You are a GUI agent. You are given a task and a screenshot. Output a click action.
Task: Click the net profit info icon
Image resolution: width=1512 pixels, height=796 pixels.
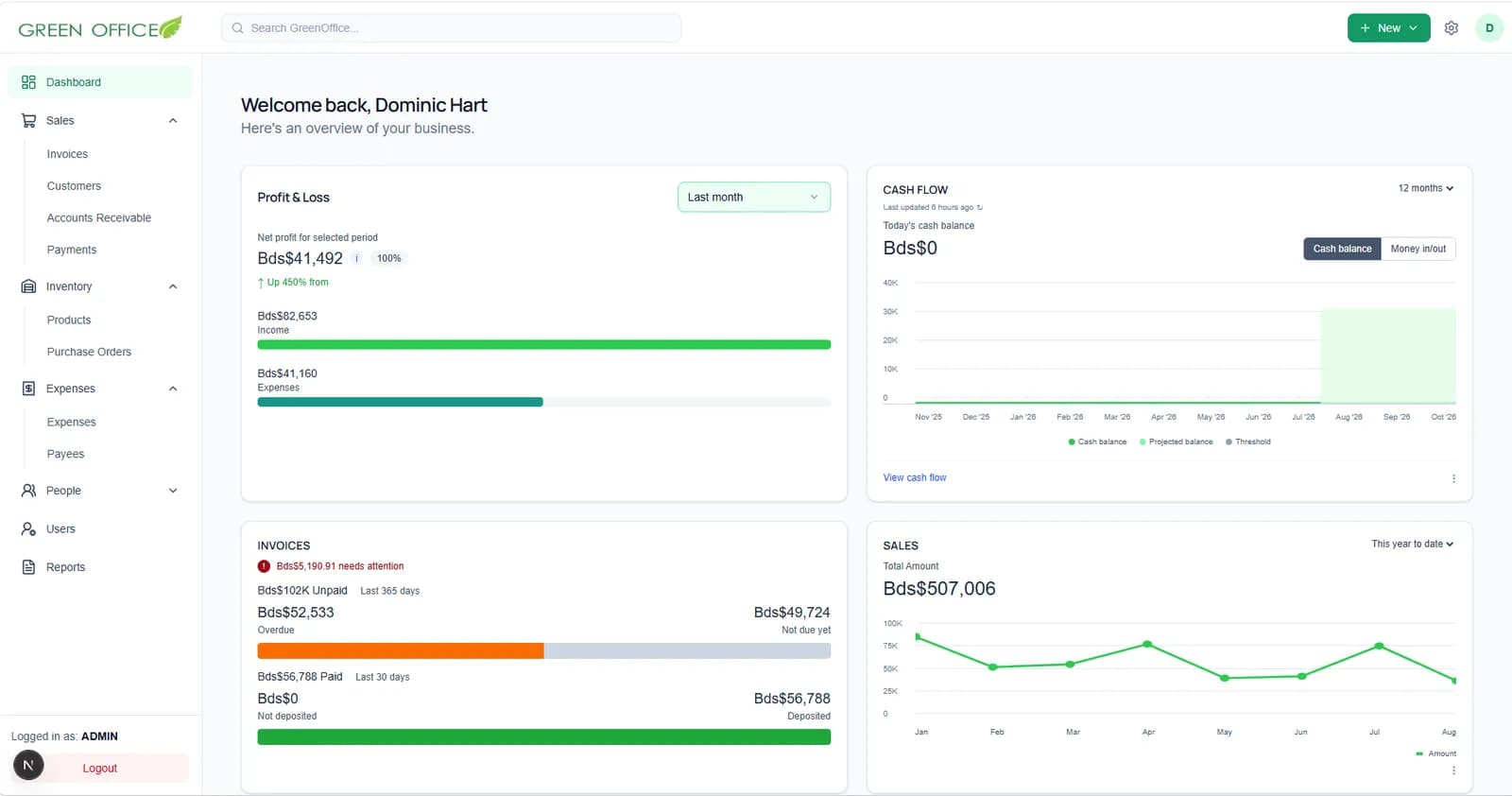coord(356,258)
